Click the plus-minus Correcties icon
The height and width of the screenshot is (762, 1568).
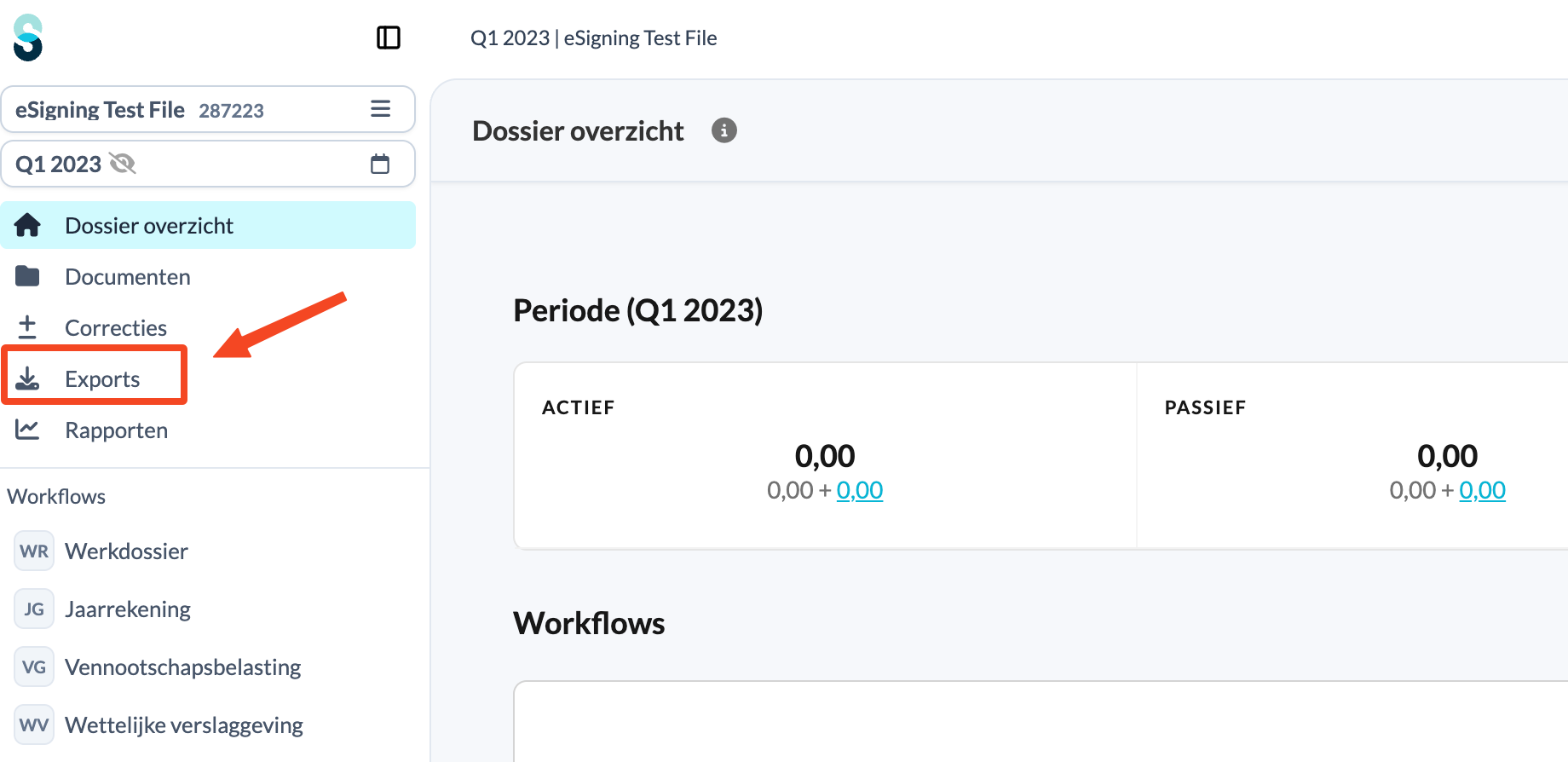point(27,327)
